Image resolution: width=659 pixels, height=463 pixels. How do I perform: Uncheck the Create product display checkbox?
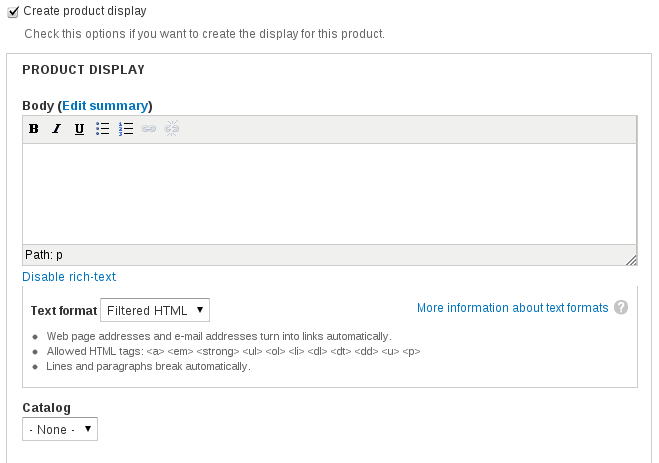click(x=14, y=11)
